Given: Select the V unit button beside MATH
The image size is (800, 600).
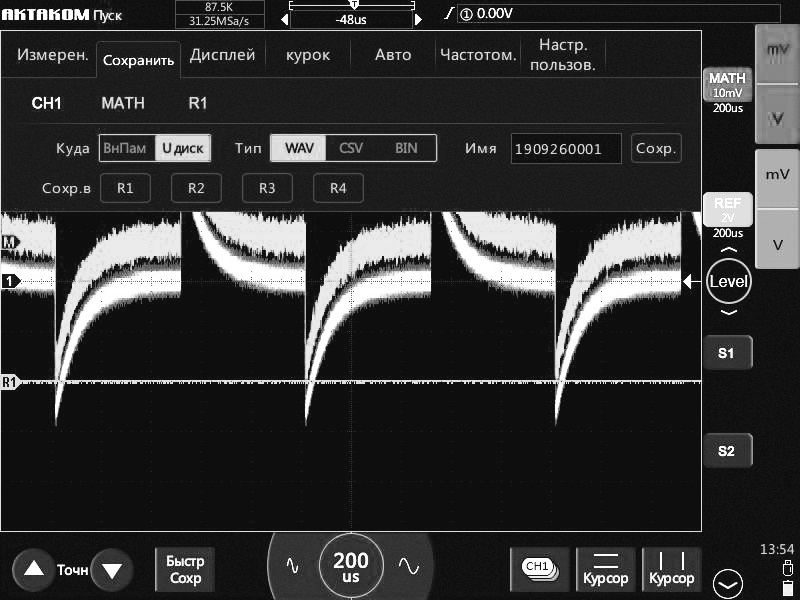Looking at the screenshot, I should [777, 115].
